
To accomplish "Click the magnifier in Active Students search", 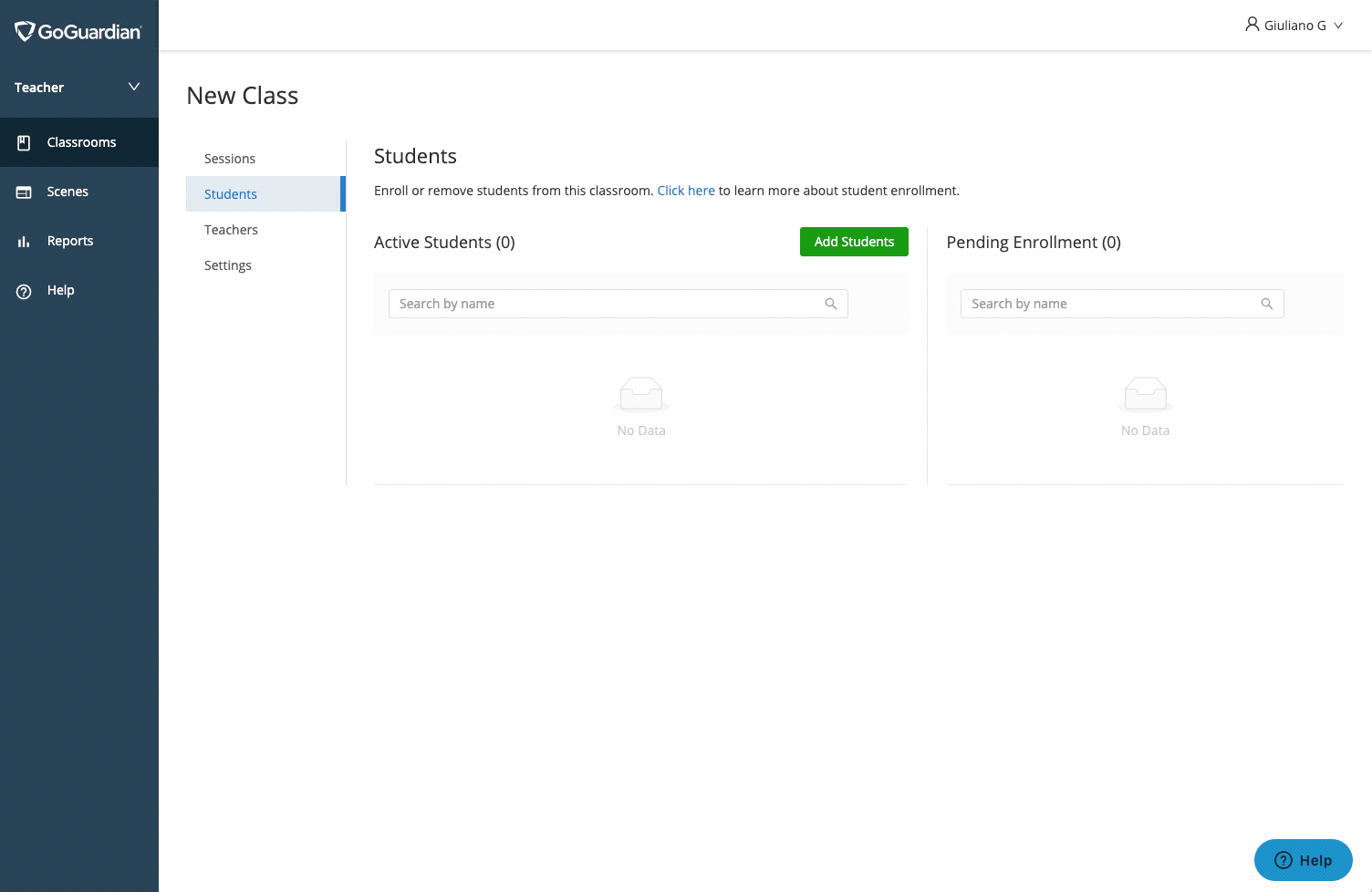I will 830,303.
